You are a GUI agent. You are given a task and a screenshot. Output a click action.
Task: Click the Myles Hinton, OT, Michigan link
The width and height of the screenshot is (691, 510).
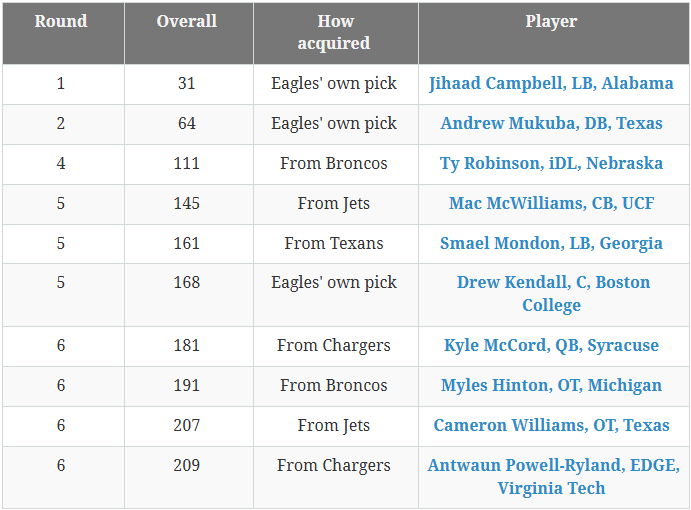click(551, 386)
